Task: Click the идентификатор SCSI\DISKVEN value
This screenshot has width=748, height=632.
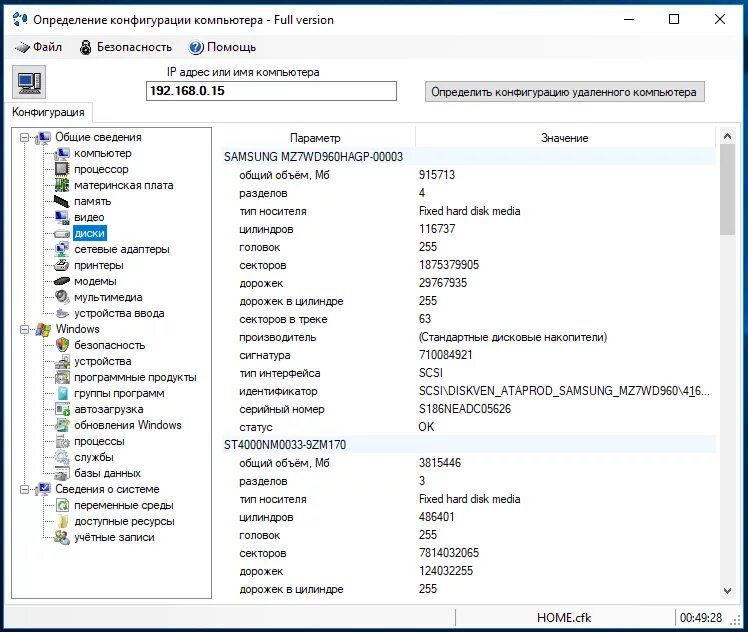Action: [564, 391]
